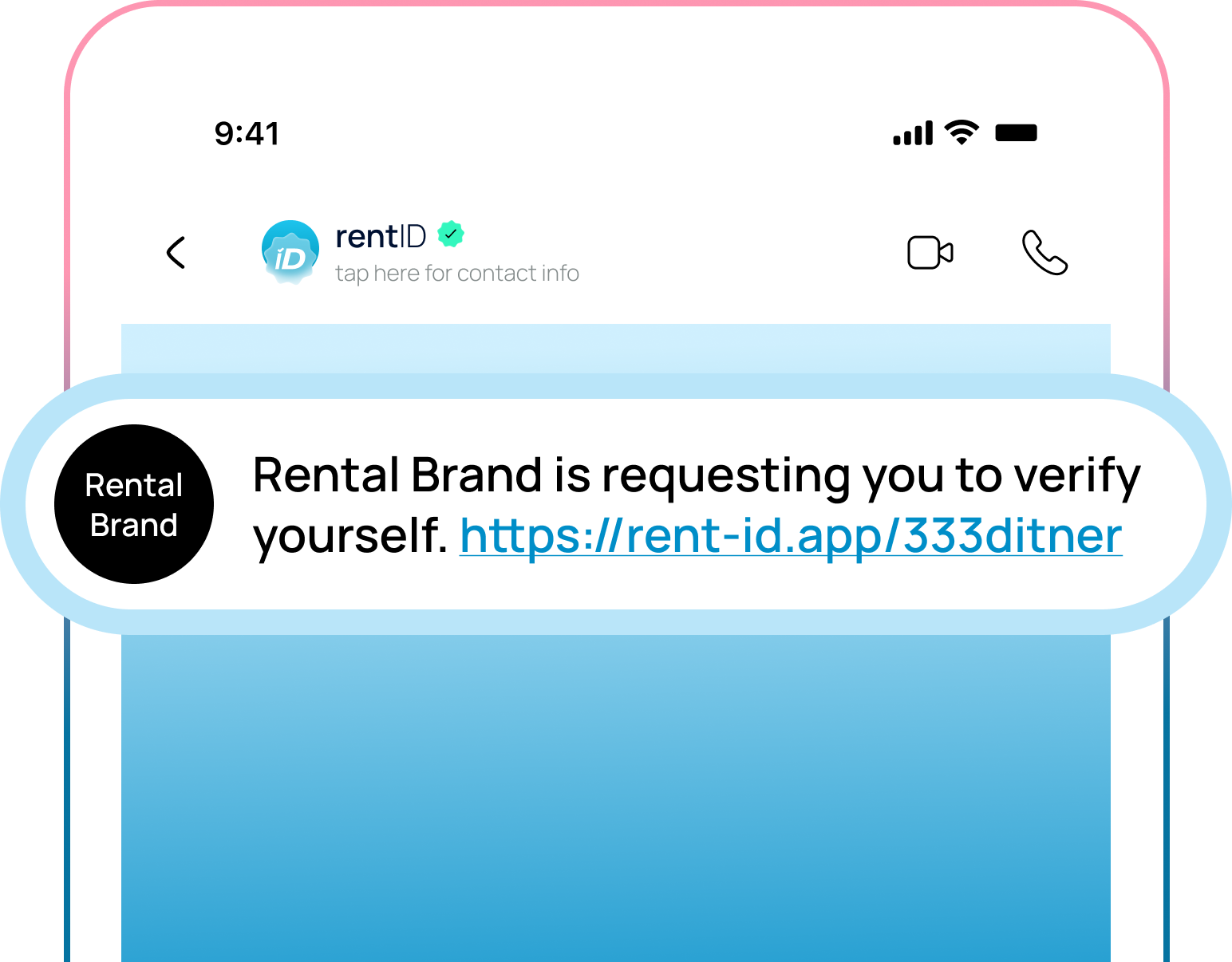
Task: Tap the green verified badge
Action: (x=451, y=235)
